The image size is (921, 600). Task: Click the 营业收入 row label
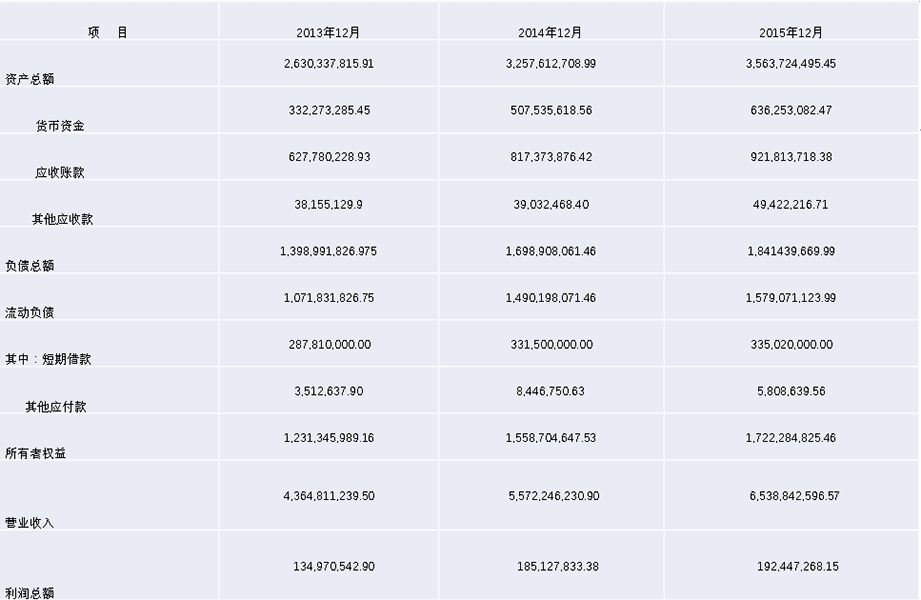[x=30, y=523]
